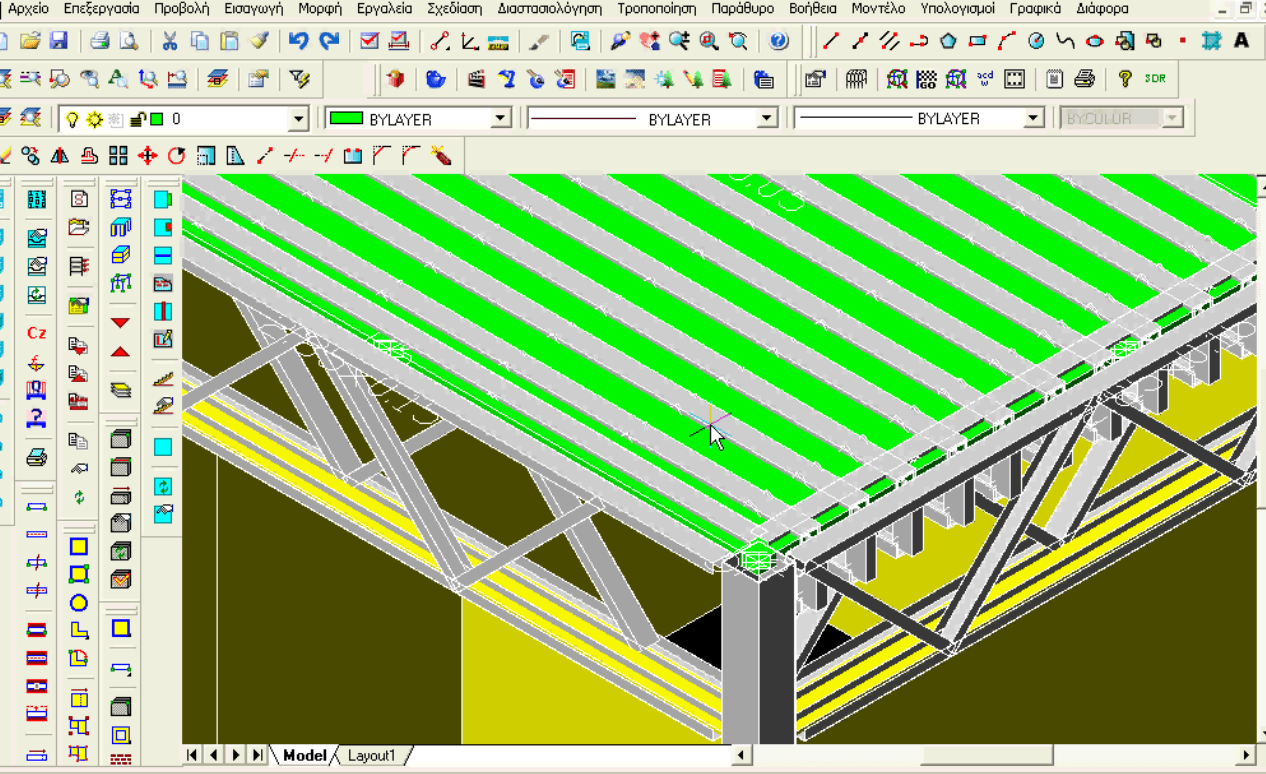The image size is (1266, 774).
Task: Click the Mirror tool icon
Action: pyautogui.click(x=60, y=155)
